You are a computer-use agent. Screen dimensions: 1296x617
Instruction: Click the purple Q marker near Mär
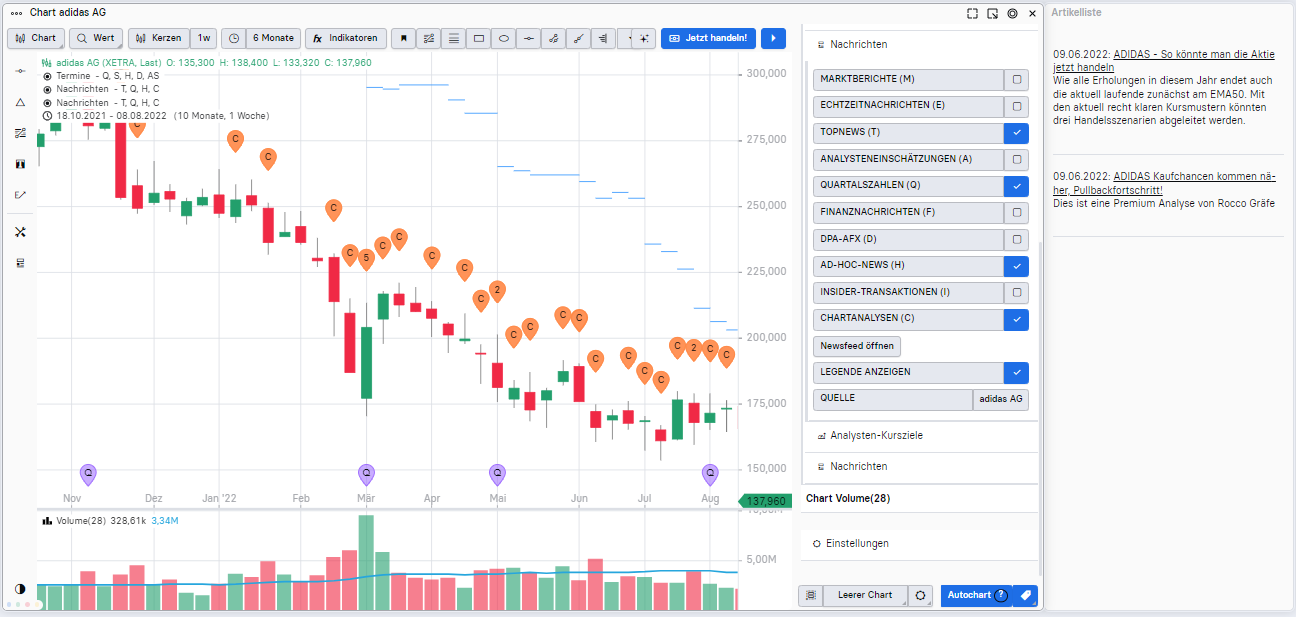pos(366,473)
